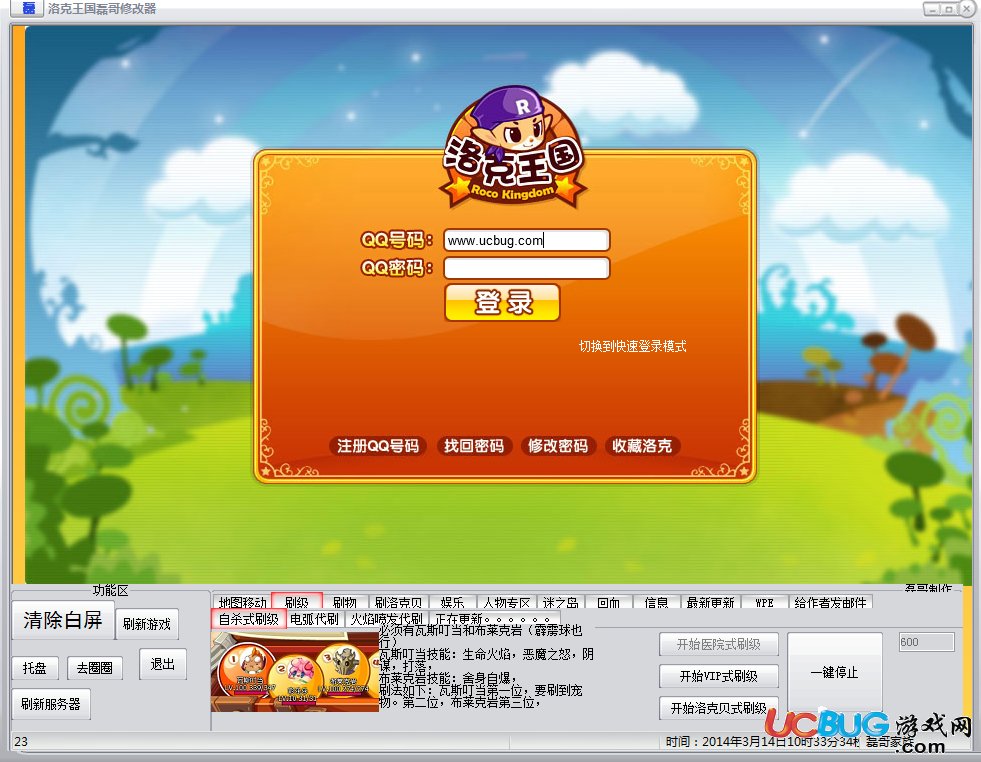Open the 人物专区 tab

click(507, 602)
